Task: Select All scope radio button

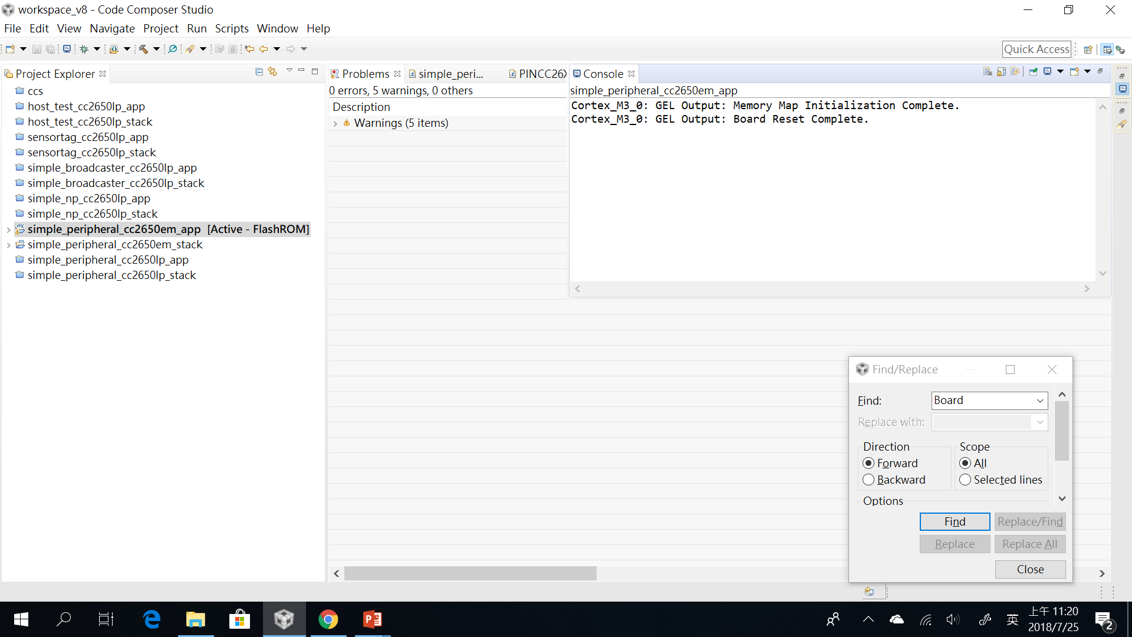Action: click(x=965, y=463)
